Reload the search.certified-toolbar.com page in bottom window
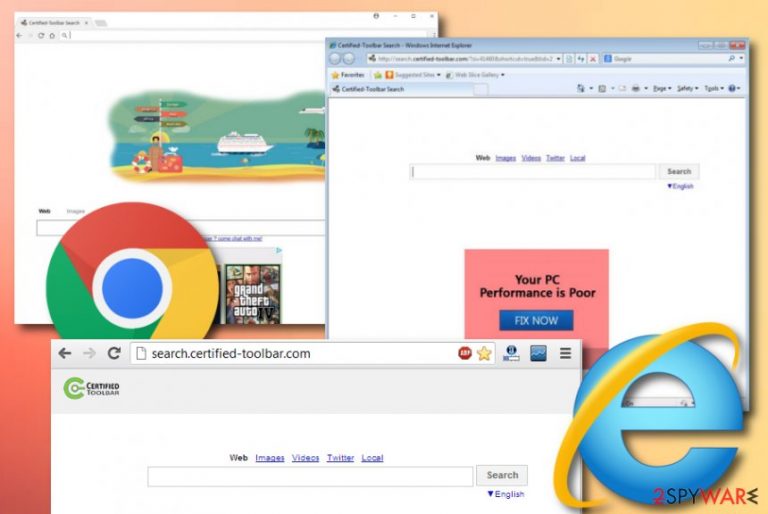Screen dimensions: 768x514 pos(114,353)
